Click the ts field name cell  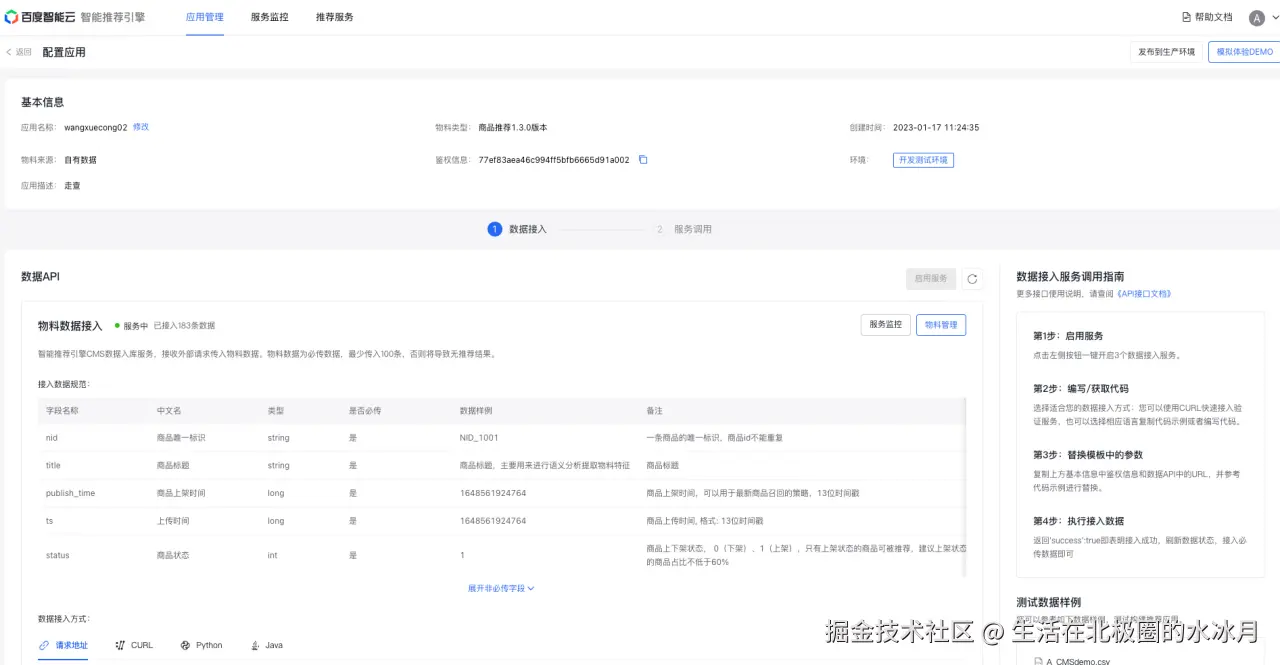click(50, 521)
